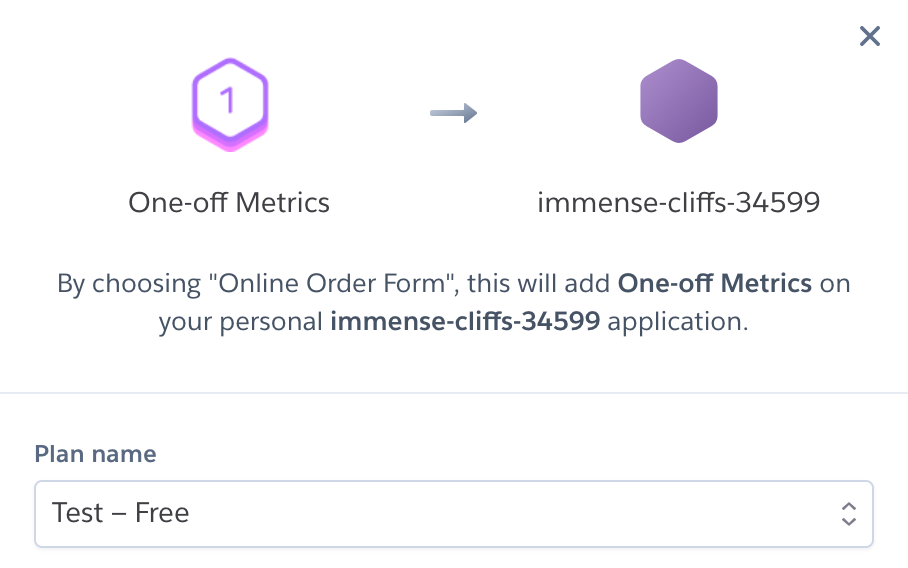Click the empty area right of "Test – Free"
The height and width of the screenshot is (568, 908).
[500, 514]
